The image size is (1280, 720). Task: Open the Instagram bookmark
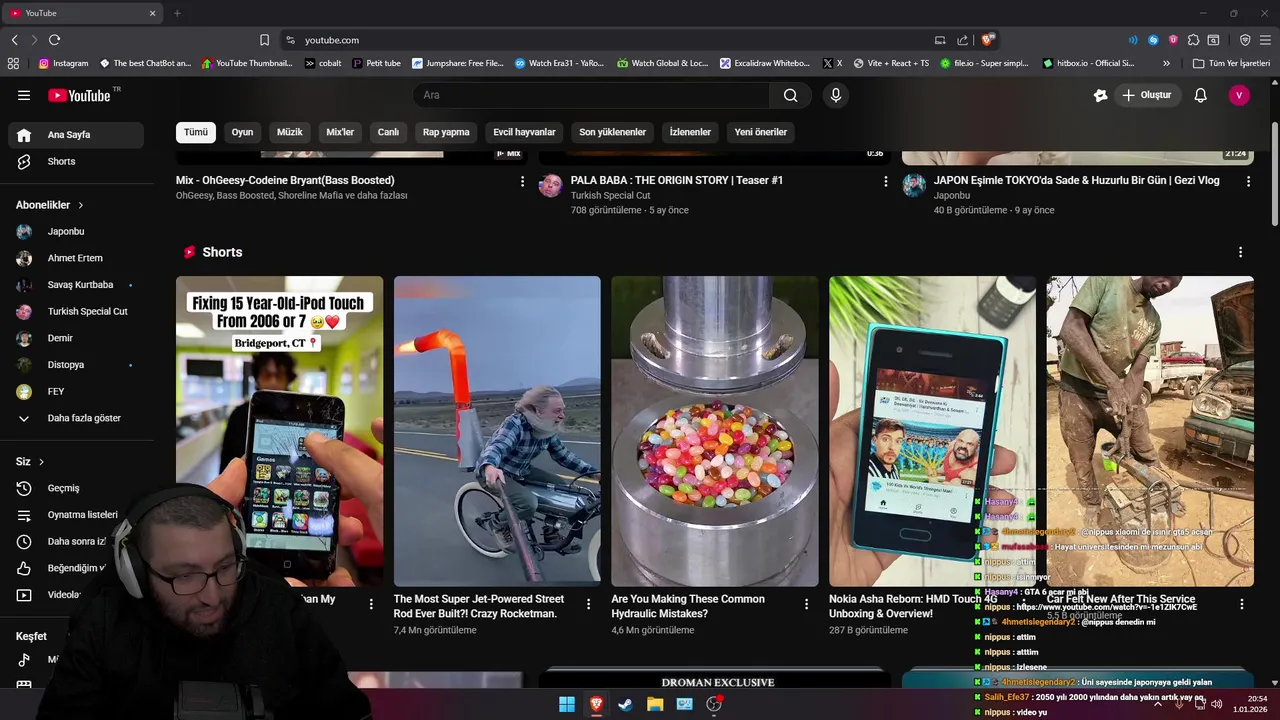coord(63,63)
